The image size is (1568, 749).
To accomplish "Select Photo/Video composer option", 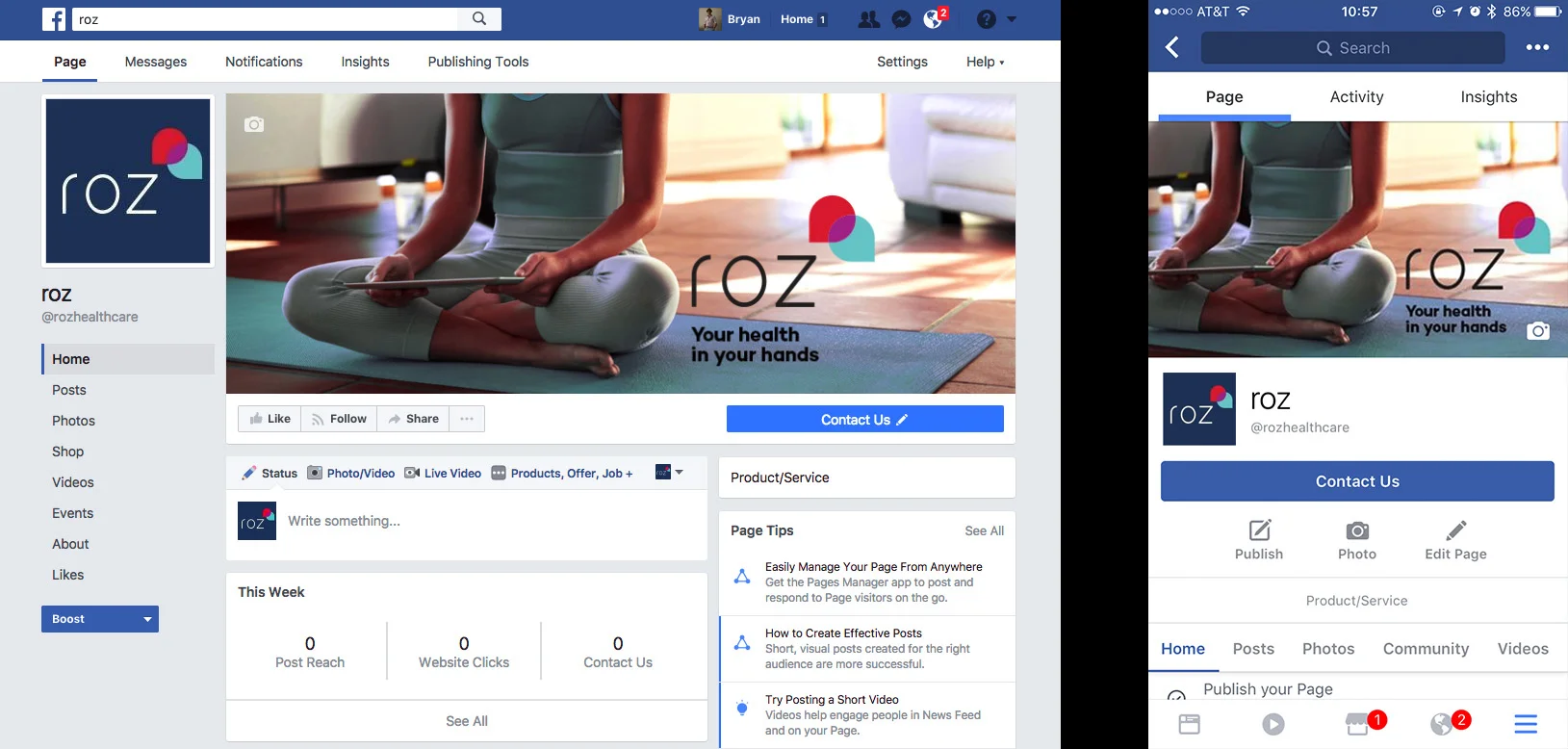I will 351,473.
